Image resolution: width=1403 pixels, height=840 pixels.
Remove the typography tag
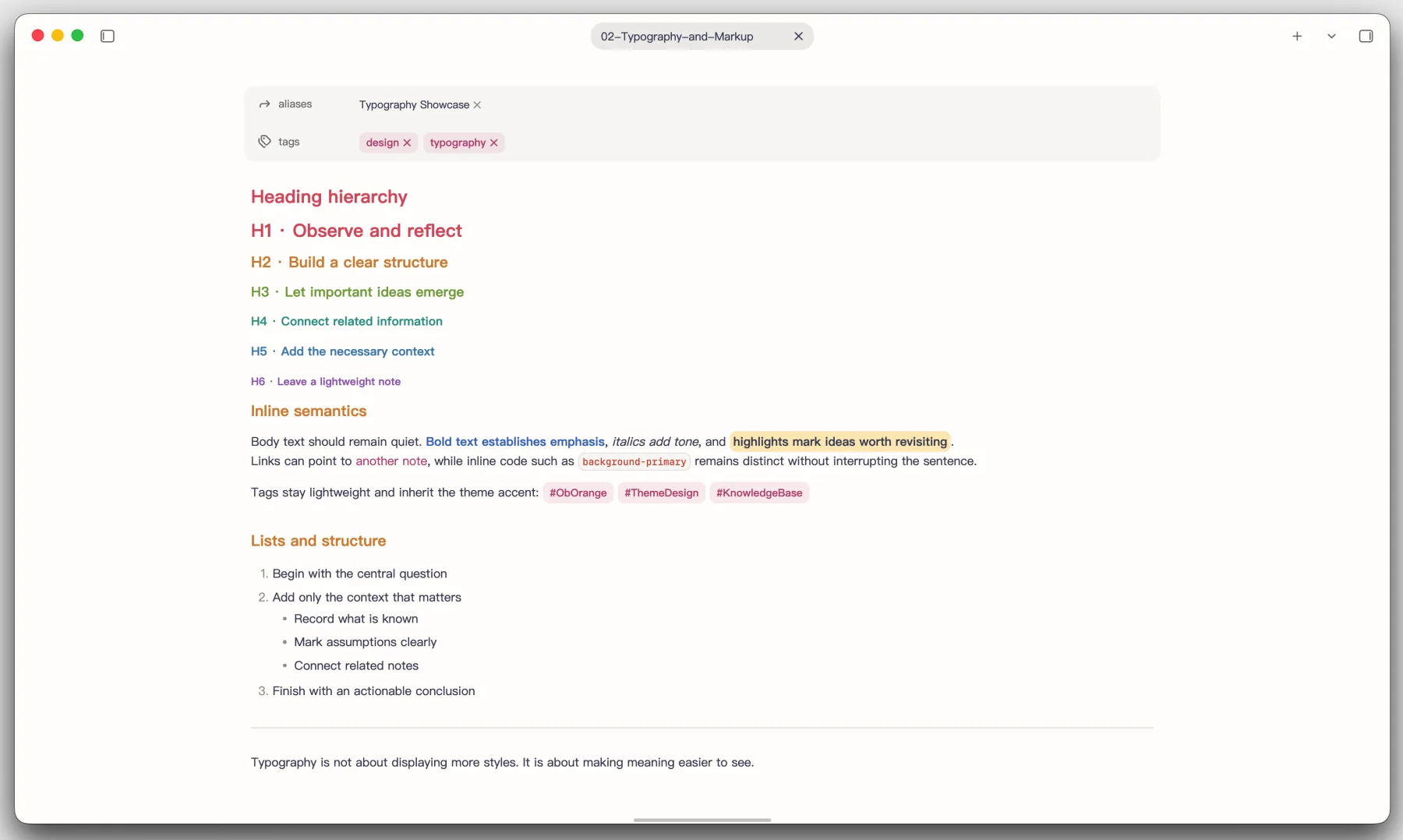[493, 143]
